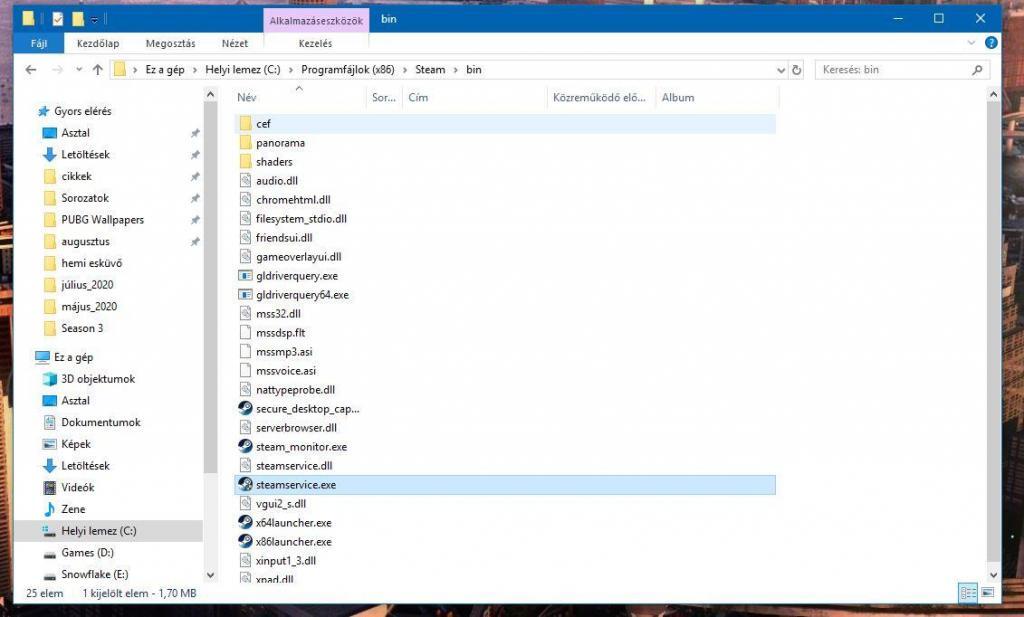Expand the address bar history dropdown
The height and width of the screenshot is (617, 1024).
coord(781,70)
